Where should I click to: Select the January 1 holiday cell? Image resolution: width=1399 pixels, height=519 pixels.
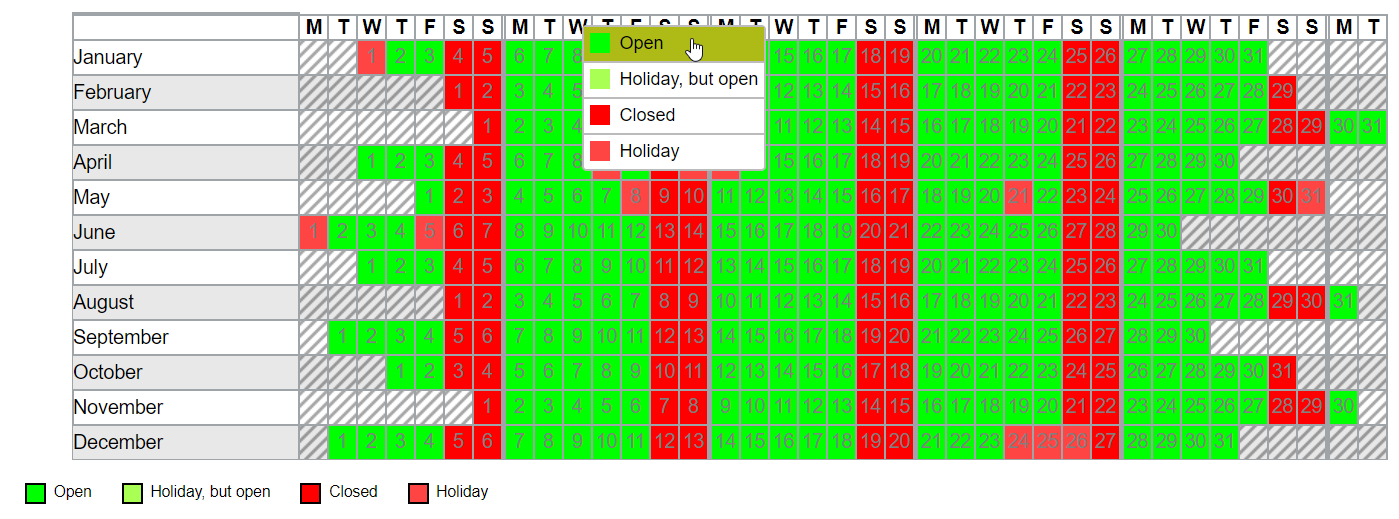pyautogui.click(x=371, y=57)
